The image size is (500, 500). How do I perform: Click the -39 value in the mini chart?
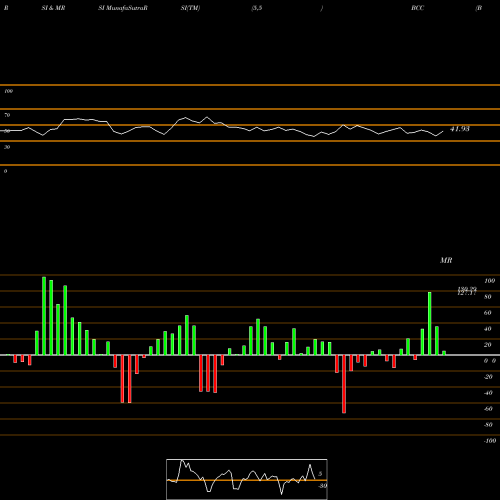tap(322, 486)
